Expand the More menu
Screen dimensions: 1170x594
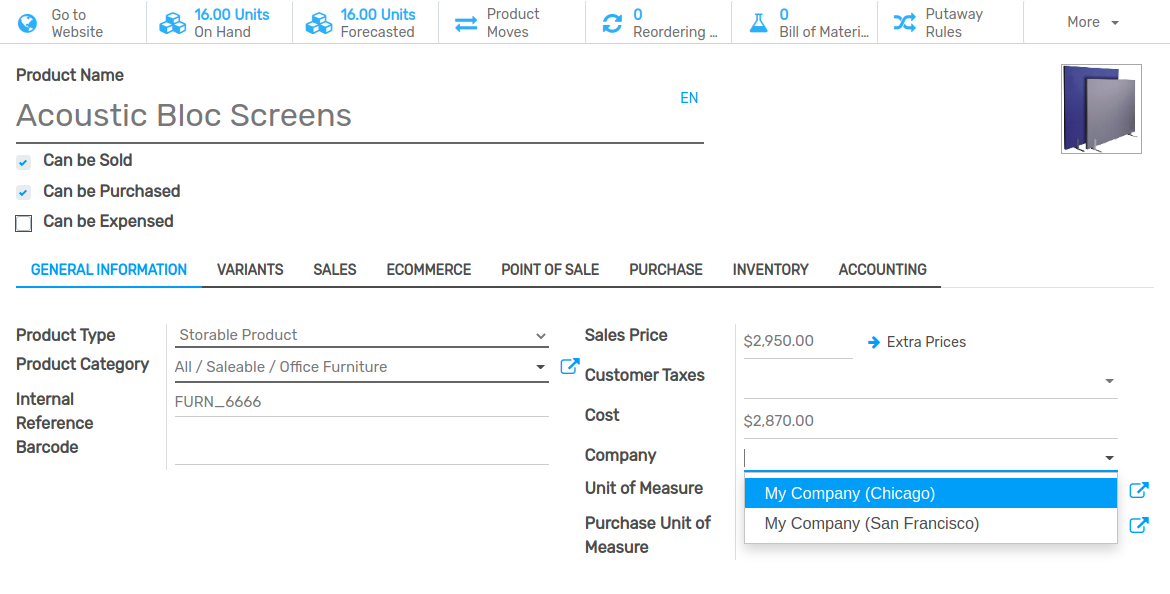1092,21
